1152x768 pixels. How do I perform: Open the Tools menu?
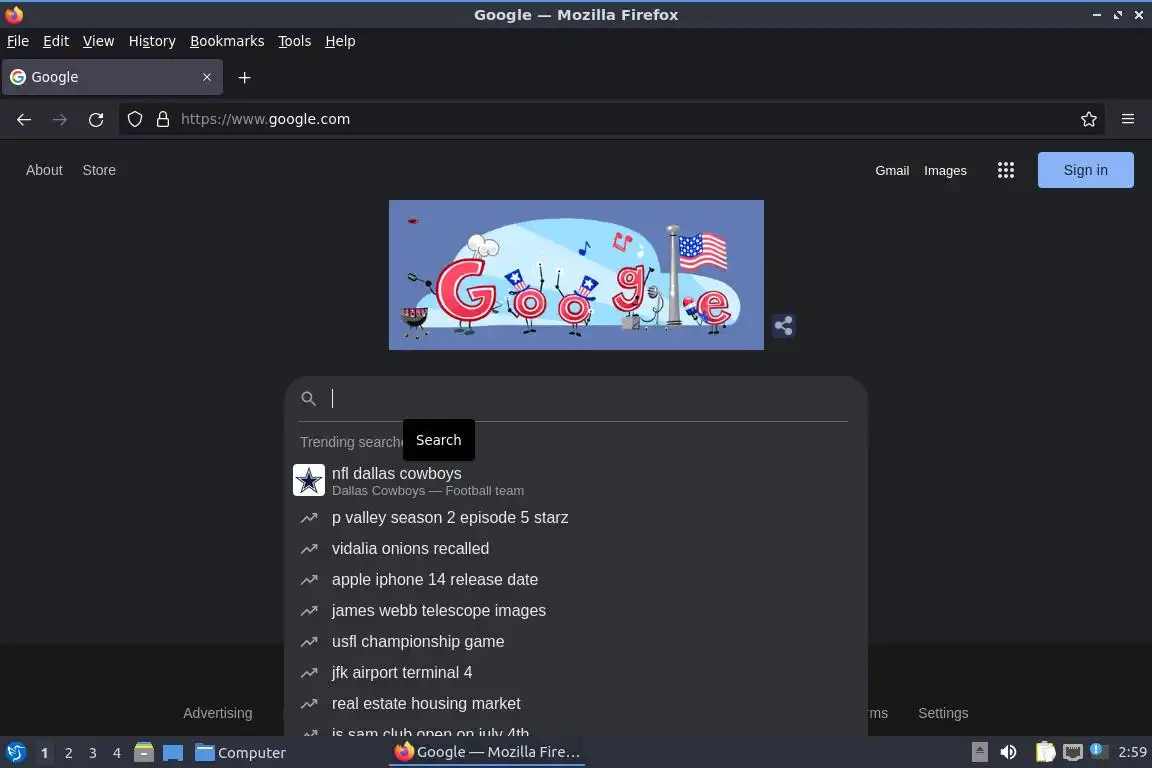[x=295, y=41]
